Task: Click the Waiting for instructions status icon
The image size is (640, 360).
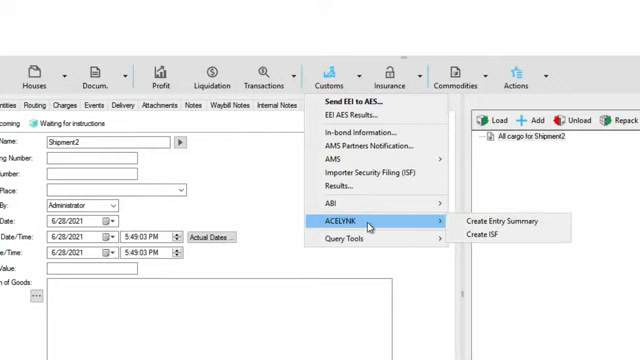Action: tap(33, 123)
